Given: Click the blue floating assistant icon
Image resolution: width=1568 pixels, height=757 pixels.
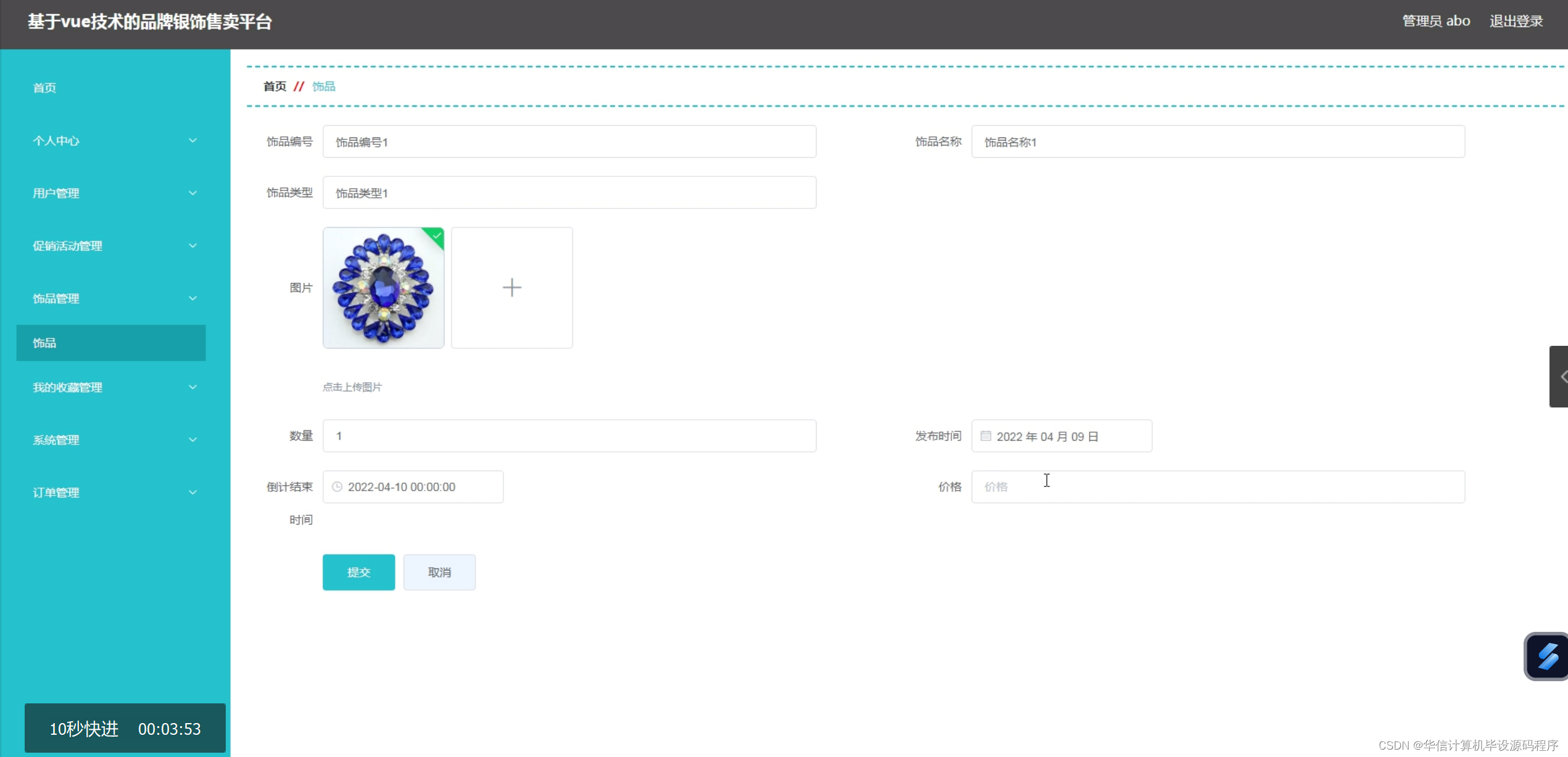Looking at the screenshot, I should pos(1547,657).
